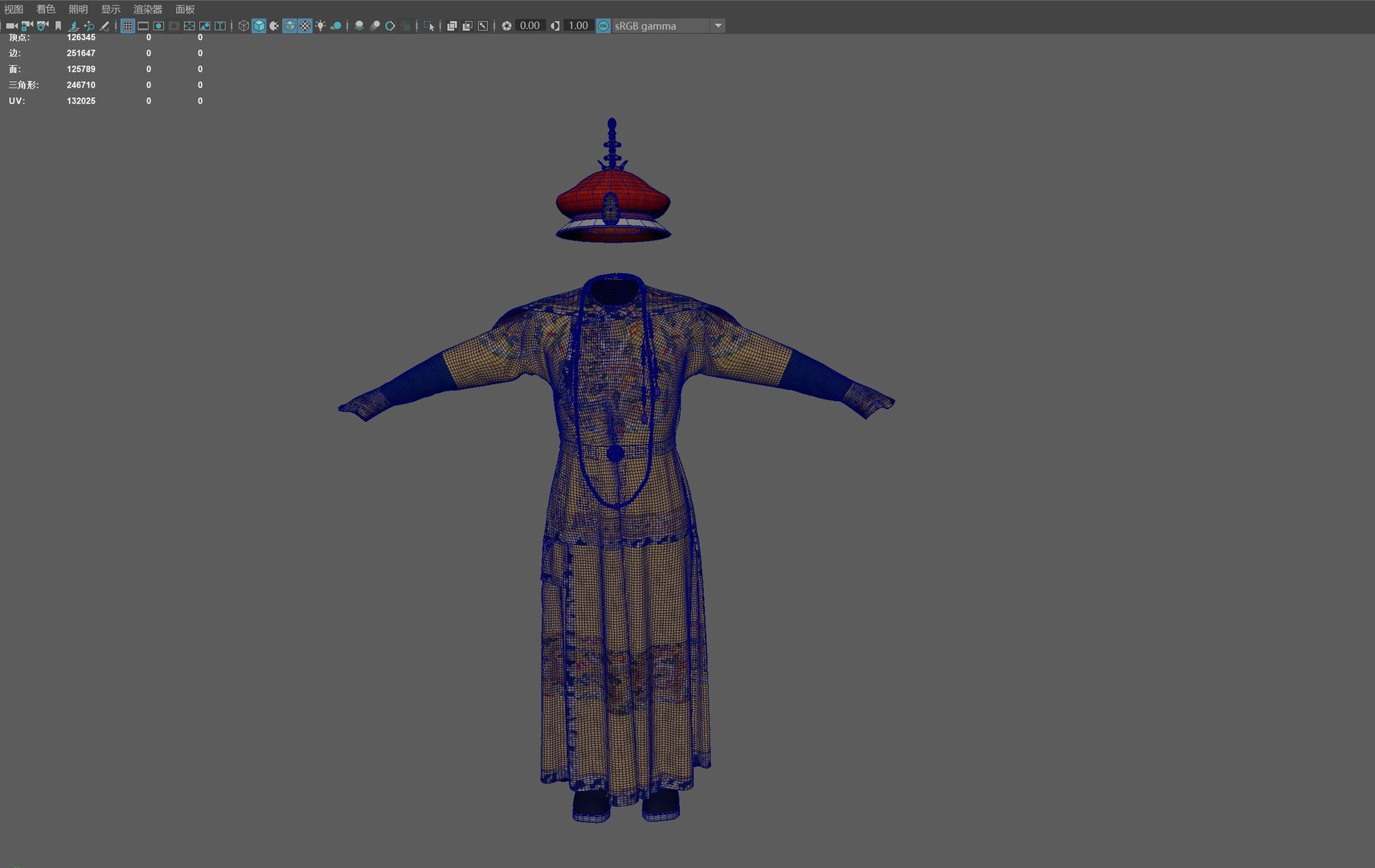Toggle the color management ON button
The image size is (1375, 868).
pos(603,26)
